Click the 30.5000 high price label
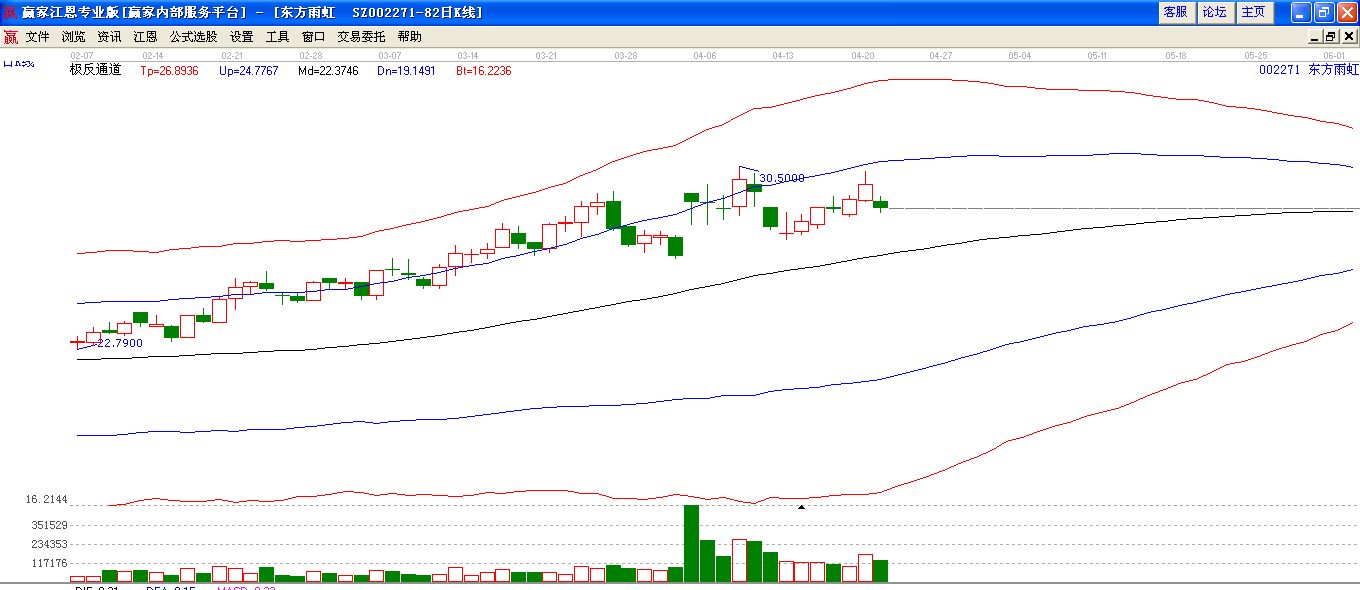Viewport: 1360px width, 590px height. tap(782, 178)
